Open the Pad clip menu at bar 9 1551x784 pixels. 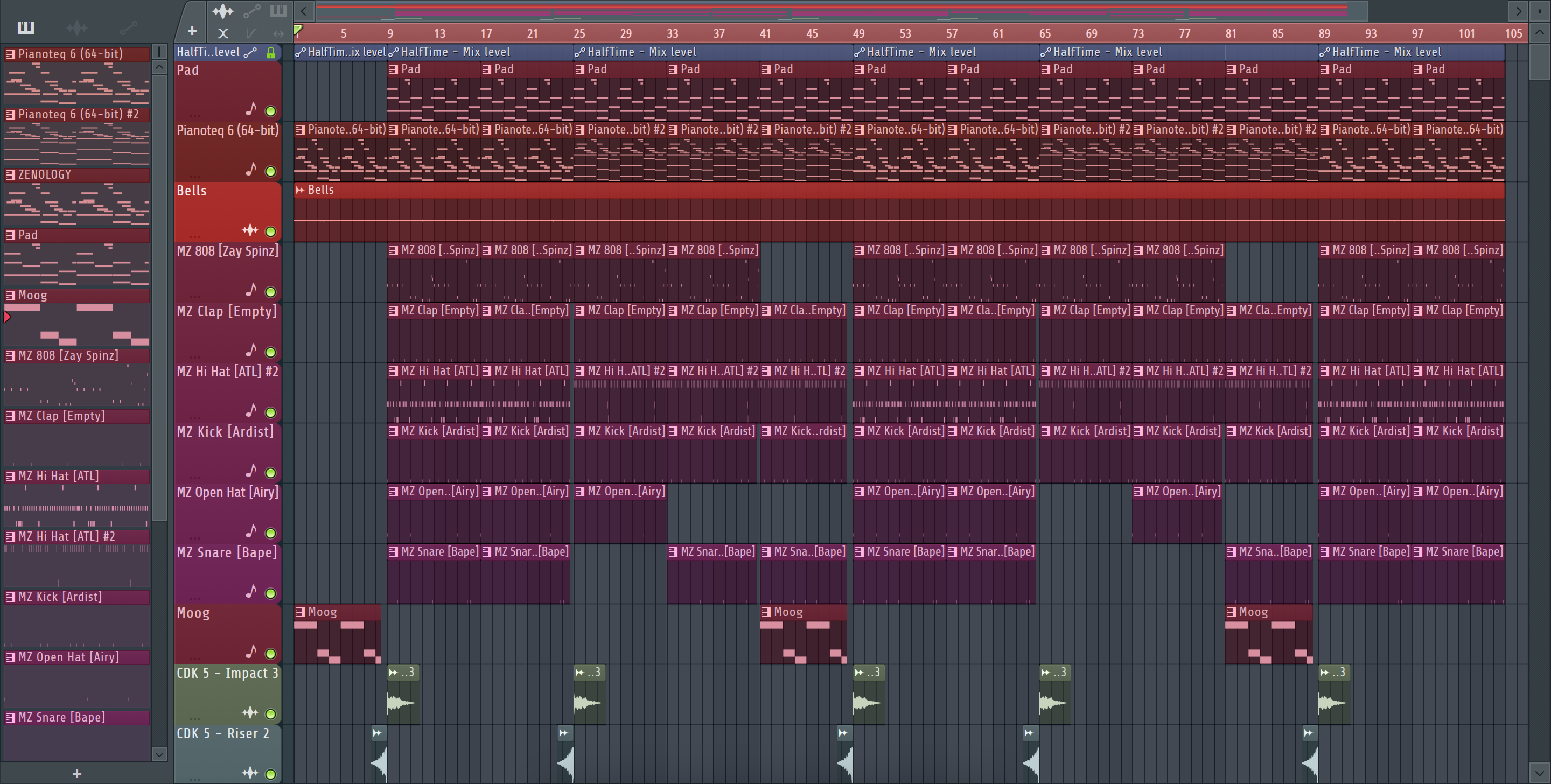point(393,69)
